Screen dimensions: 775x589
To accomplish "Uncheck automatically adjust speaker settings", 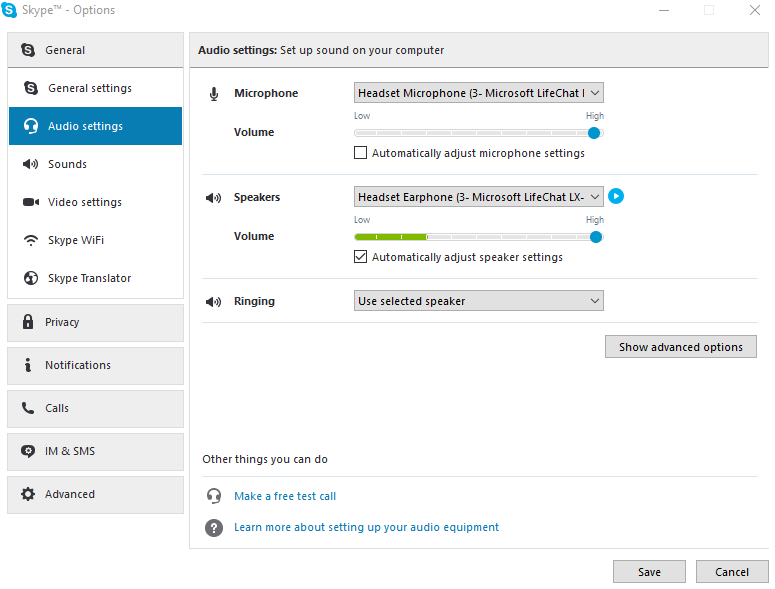I will [360, 256].
